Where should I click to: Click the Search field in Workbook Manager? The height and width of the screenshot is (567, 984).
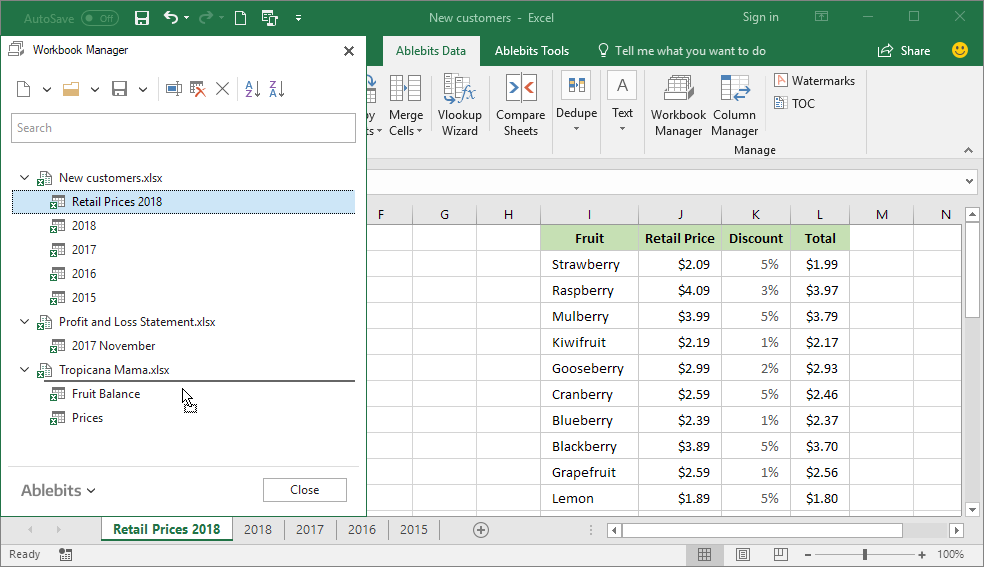(x=183, y=128)
